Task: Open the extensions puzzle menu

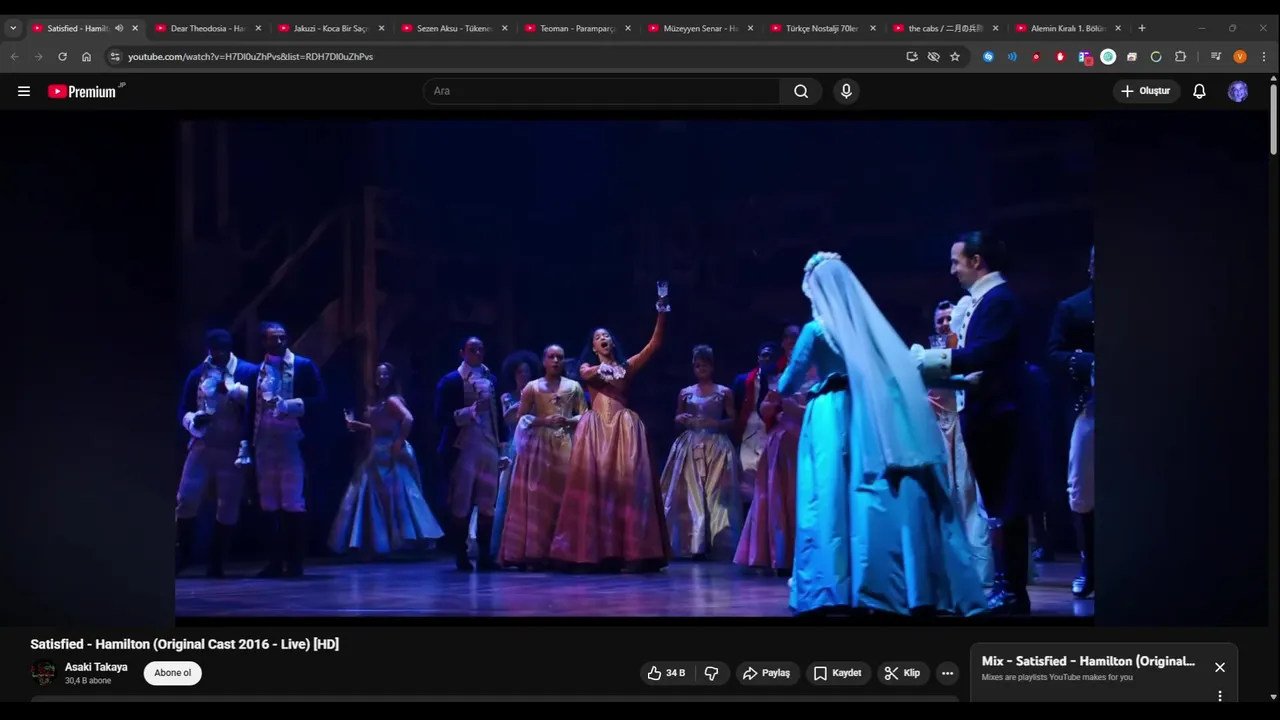Action: 1180,57
